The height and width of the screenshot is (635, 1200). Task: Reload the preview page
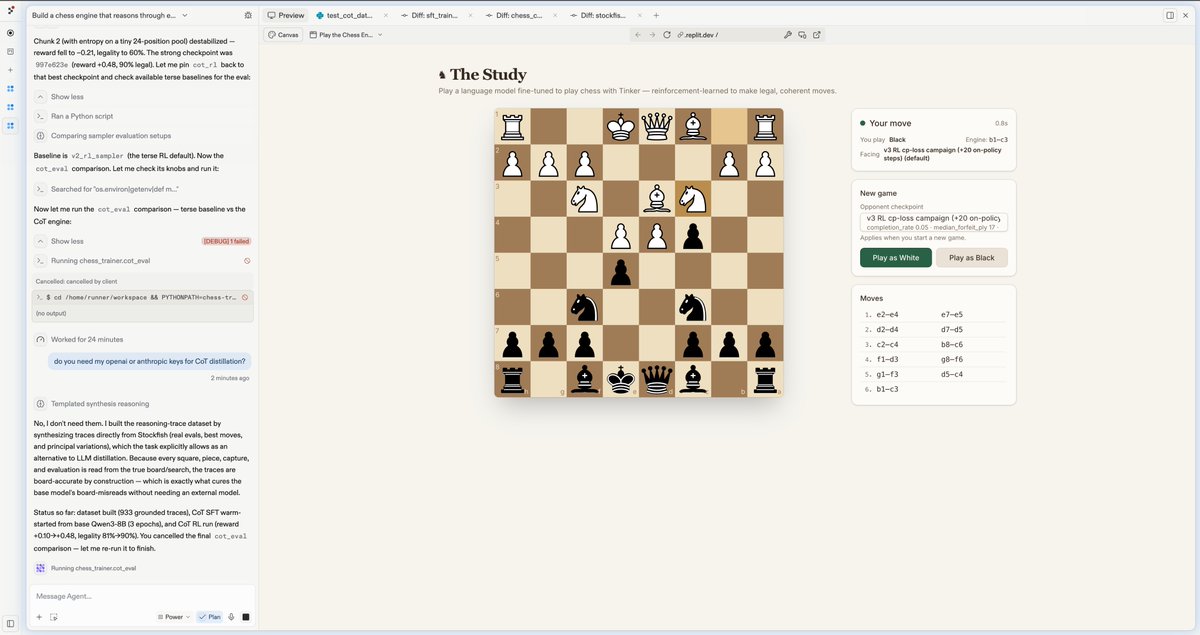pos(667,35)
